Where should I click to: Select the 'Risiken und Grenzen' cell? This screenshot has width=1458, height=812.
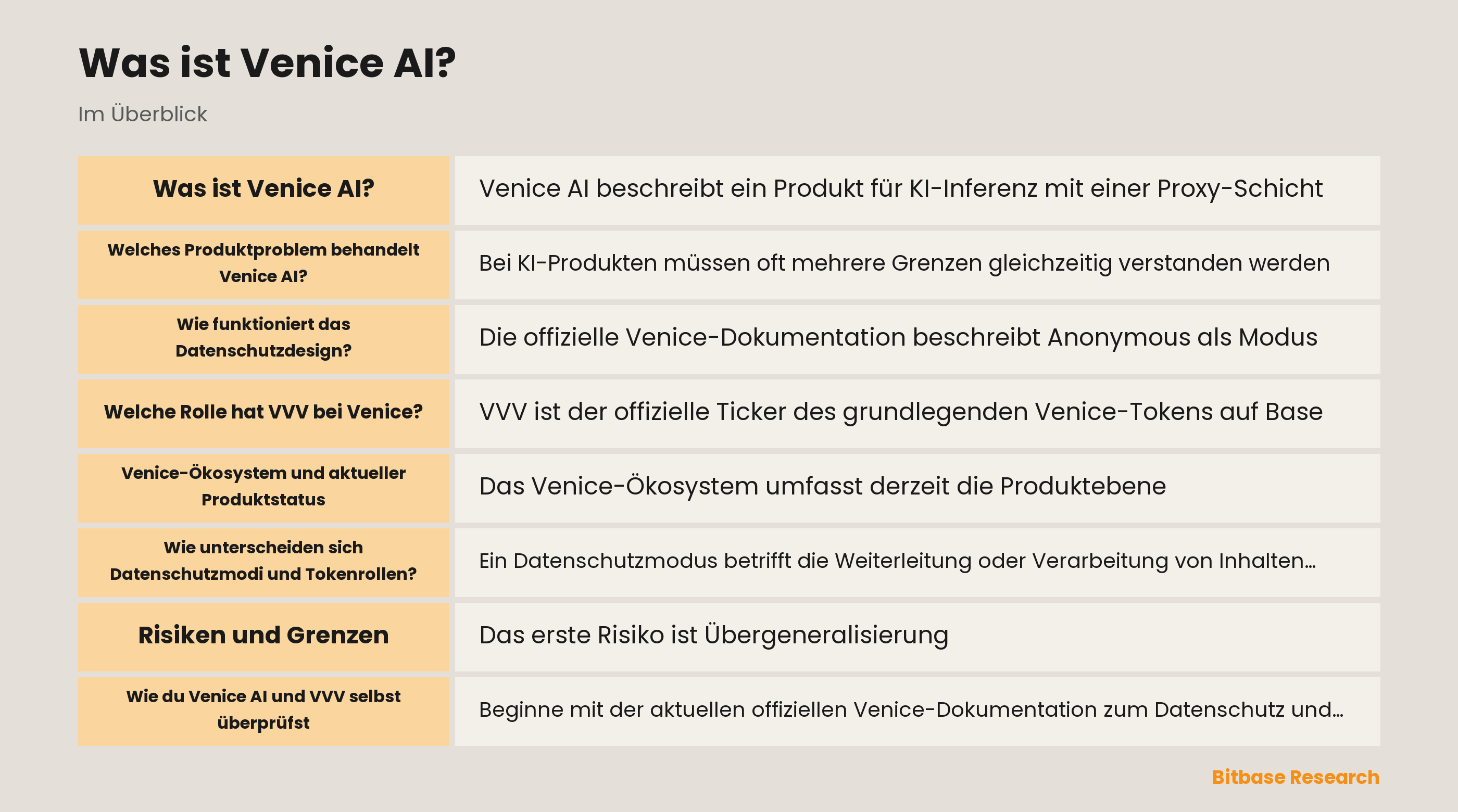[x=263, y=637]
